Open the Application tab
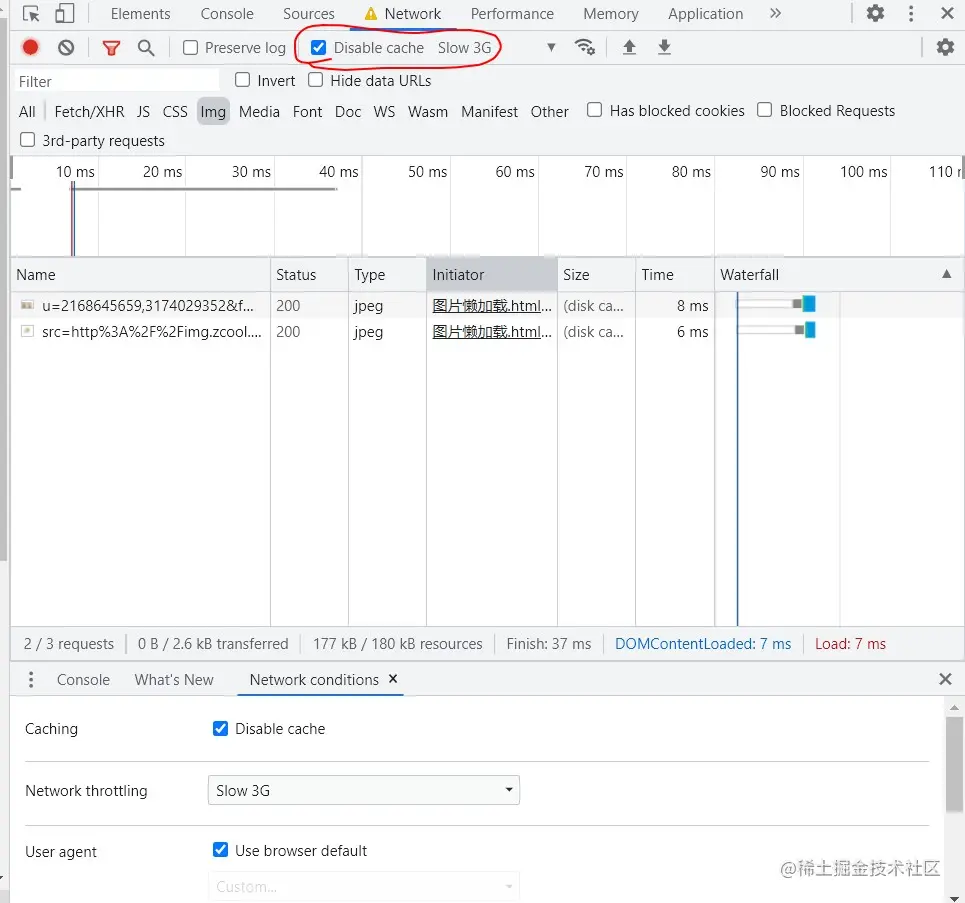This screenshot has height=903, width=965. (705, 14)
